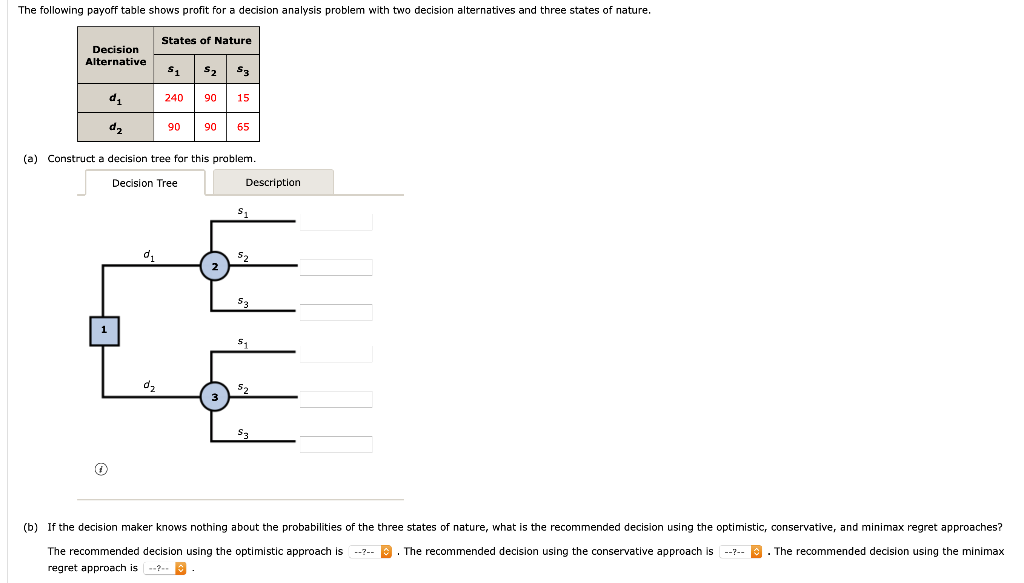Select the 240 payoff cell in the table

click(173, 98)
